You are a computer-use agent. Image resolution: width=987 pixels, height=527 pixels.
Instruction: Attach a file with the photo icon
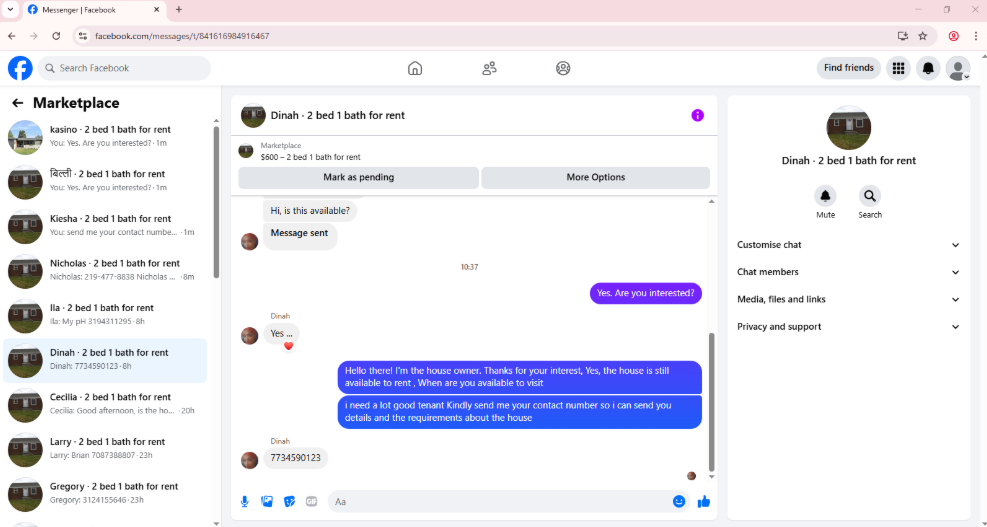click(x=267, y=502)
